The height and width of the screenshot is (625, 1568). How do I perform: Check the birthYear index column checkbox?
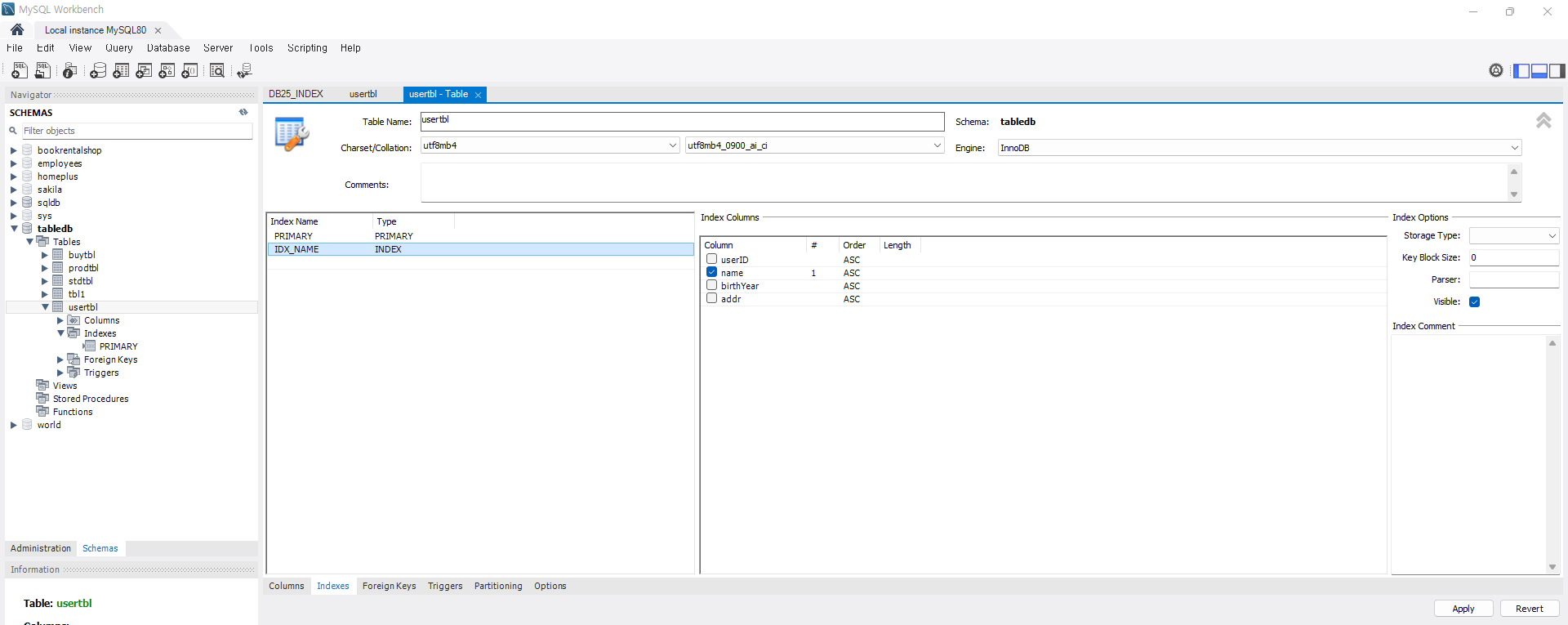[x=712, y=285]
